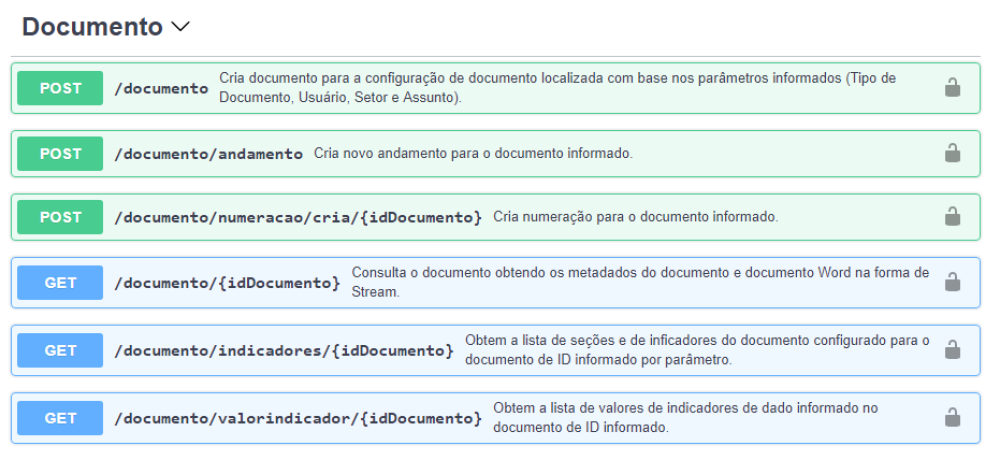Select /documento/indicadores/{idDocumento} path text
The height and width of the screenshot is (460, 1000).
coord(284,350)
